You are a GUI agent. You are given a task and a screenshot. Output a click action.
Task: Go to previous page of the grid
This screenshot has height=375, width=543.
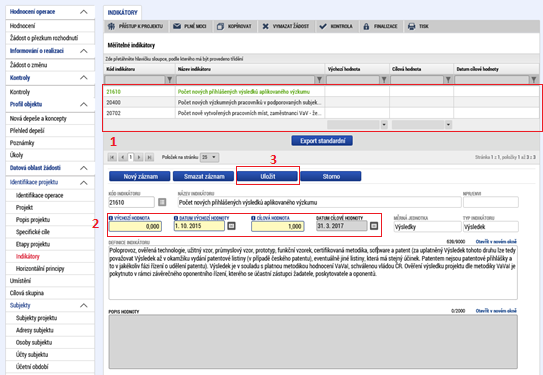122,157
